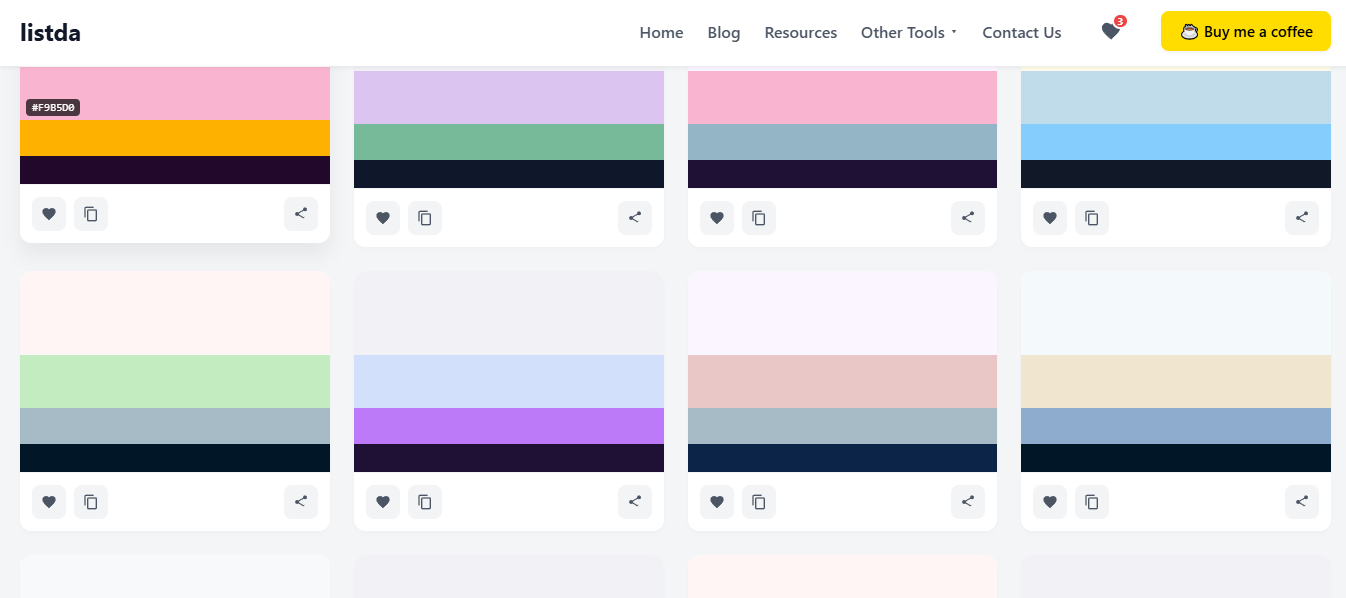Copy the pink and steel-blue palette
Viewport: 1346px width, 598px height.
759,218
